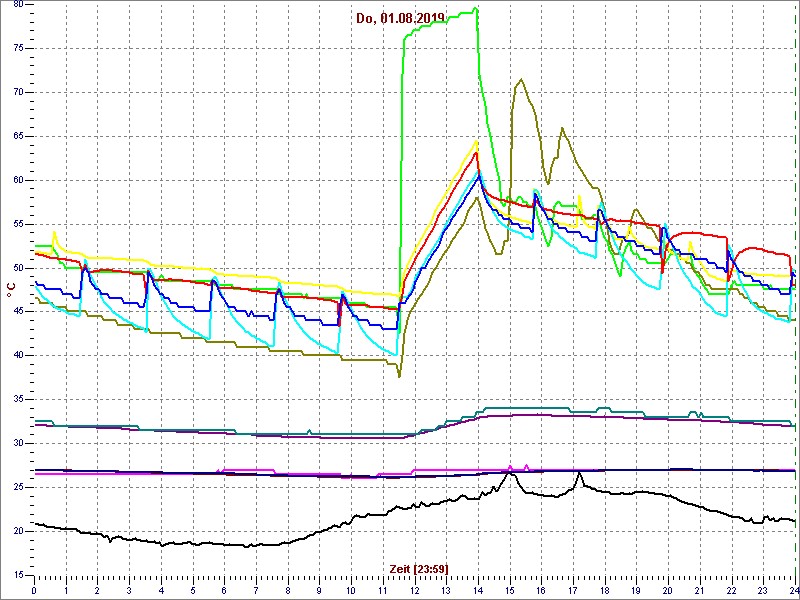Screen dimensions: 800x600
Task: Click the "°C" temperature axis unit label
Action: tap(11, 288)
